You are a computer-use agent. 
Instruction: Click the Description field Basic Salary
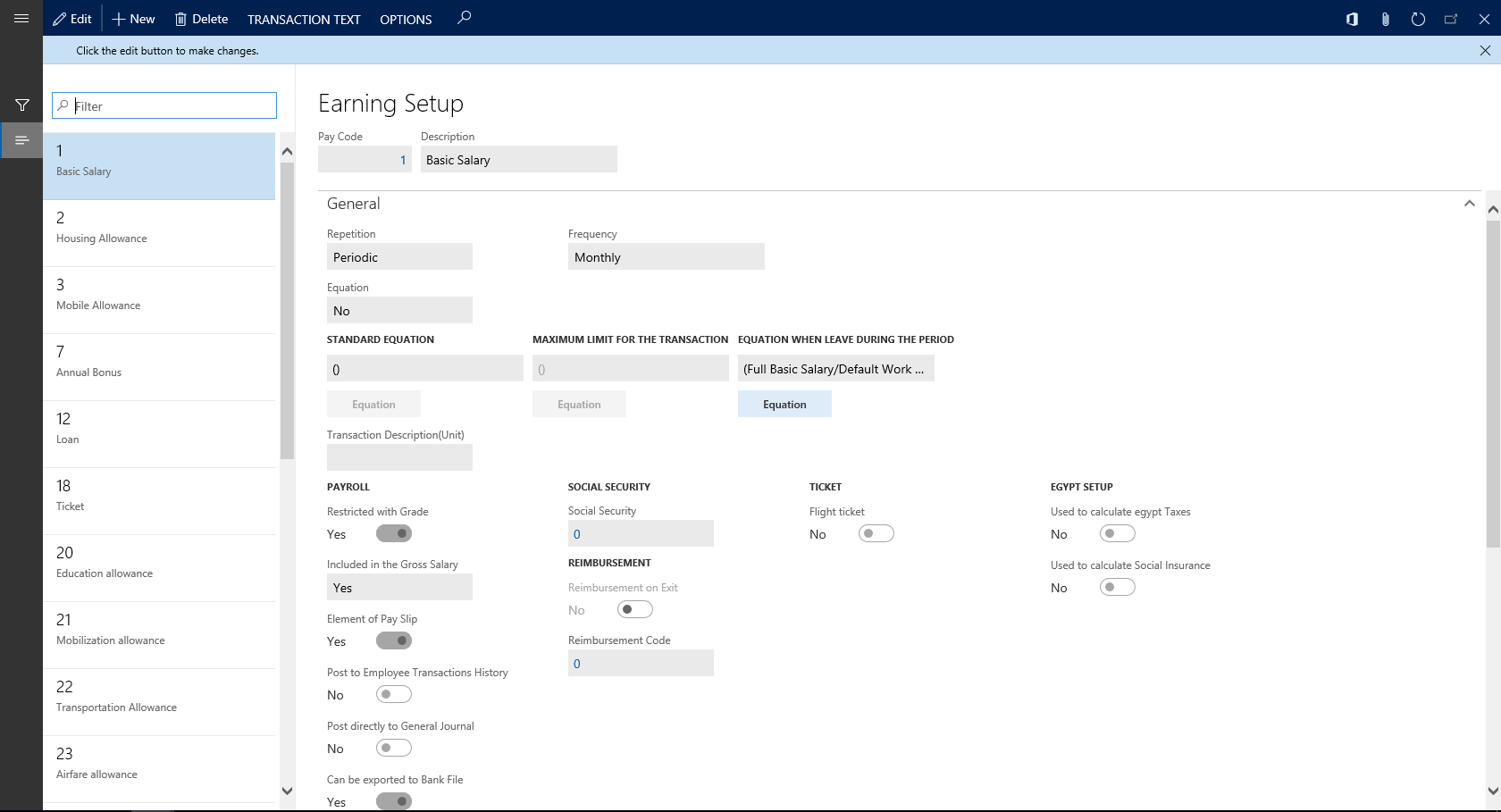pyautogui.click(x=518, y=160)
